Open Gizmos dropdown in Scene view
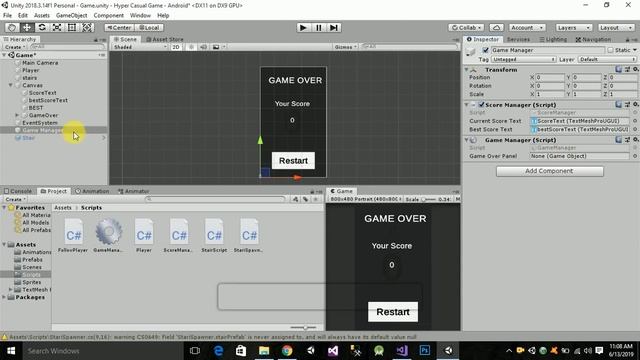This screenshot has width=640, height=360. tap(345, 47)
